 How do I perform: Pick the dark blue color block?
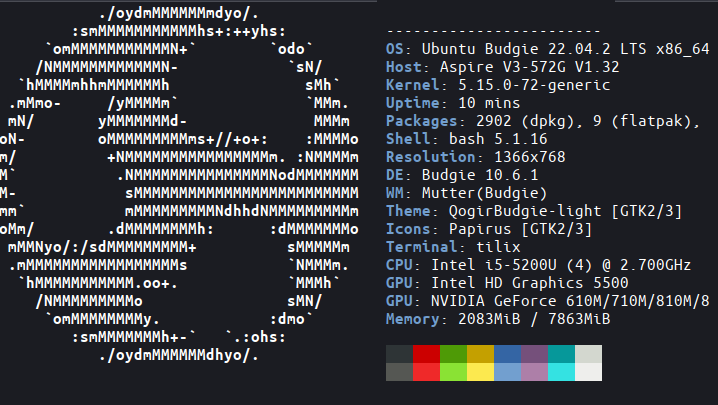click(x=507, y=354)
